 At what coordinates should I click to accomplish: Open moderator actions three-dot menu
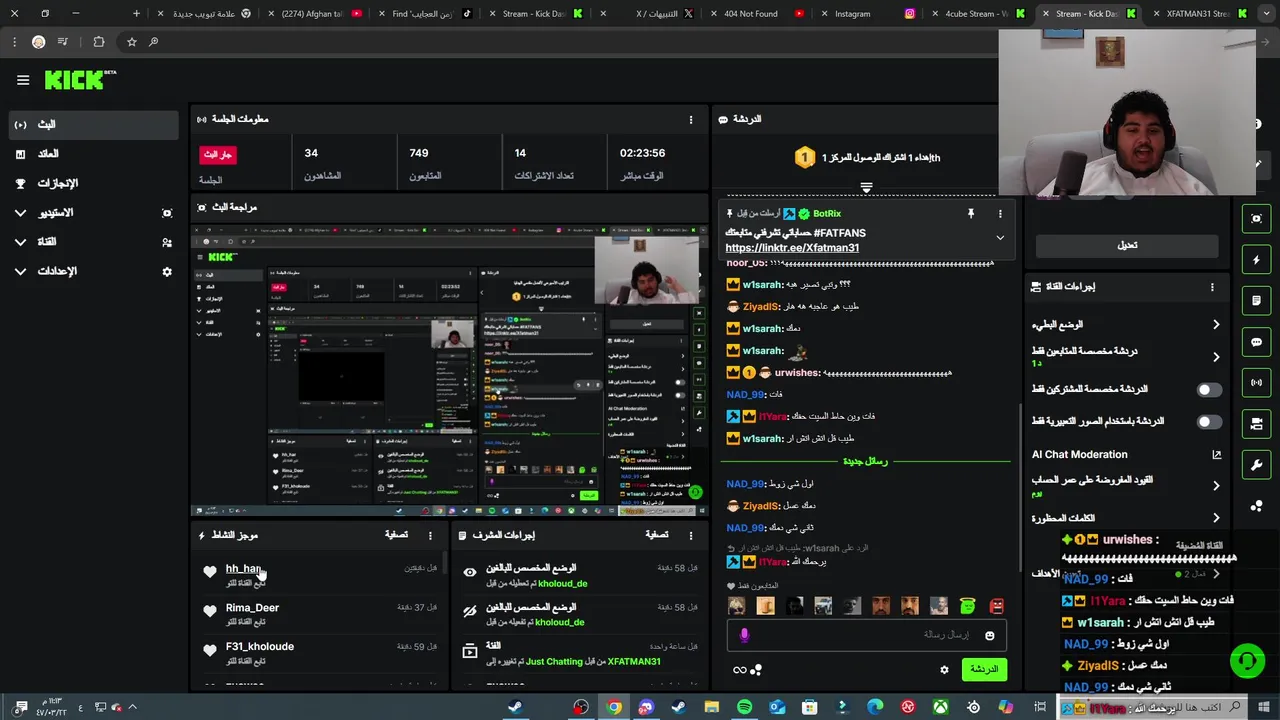[690, 536]
